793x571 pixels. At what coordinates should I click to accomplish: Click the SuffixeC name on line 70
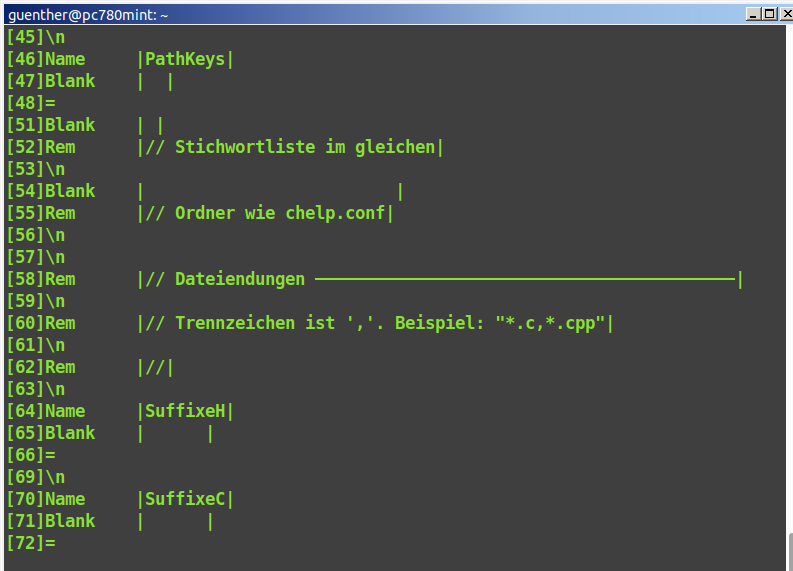(x=185, y=499)
